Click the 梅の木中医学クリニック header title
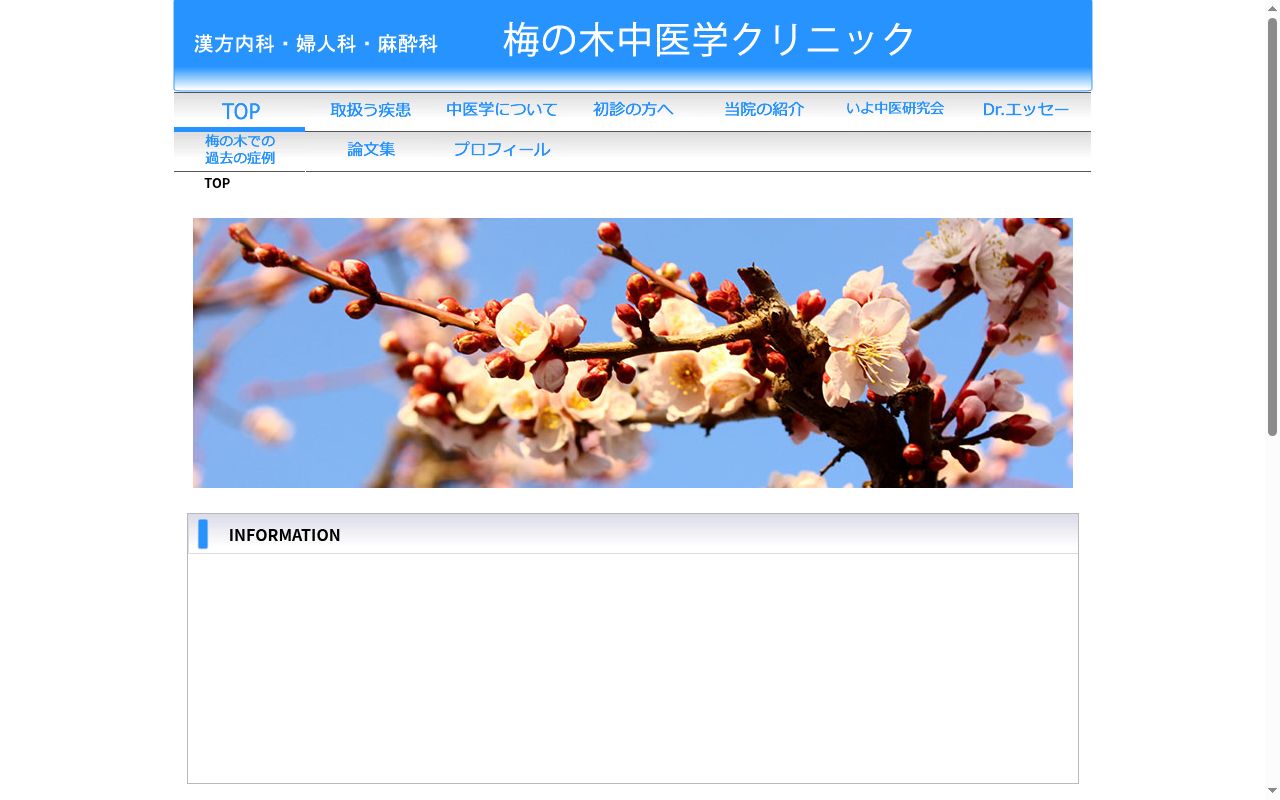Image resolution: width=1280 pixels, height=800 pixels. click(709, 40)
